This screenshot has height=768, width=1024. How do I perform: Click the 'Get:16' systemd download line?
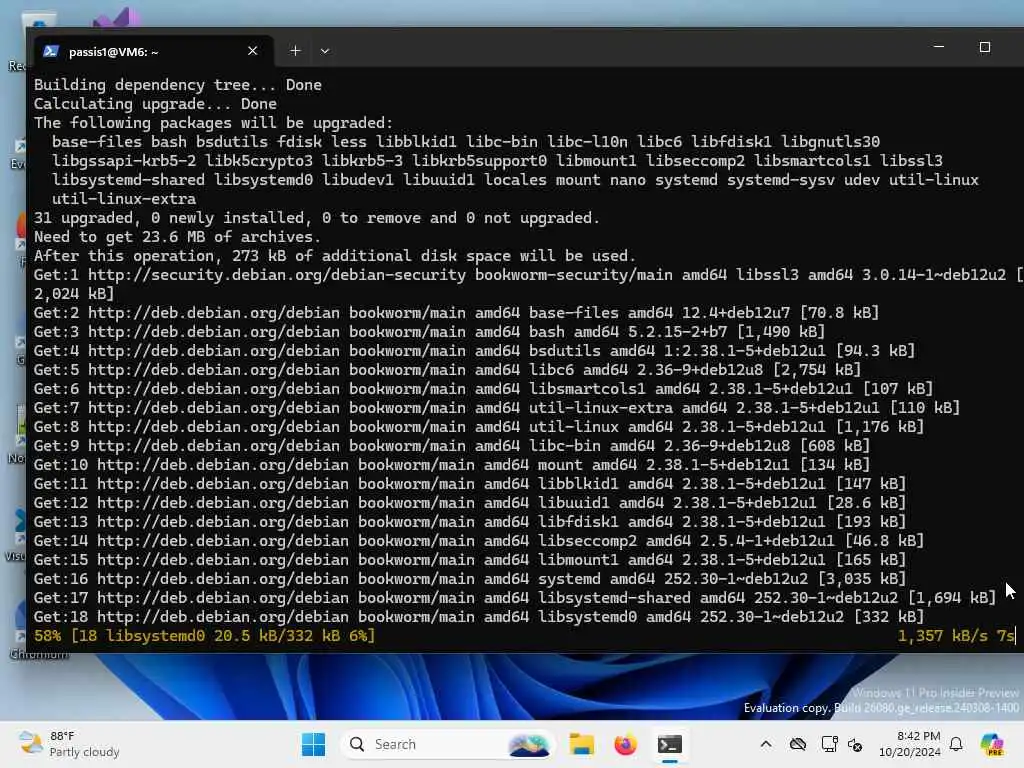[470, 579]
